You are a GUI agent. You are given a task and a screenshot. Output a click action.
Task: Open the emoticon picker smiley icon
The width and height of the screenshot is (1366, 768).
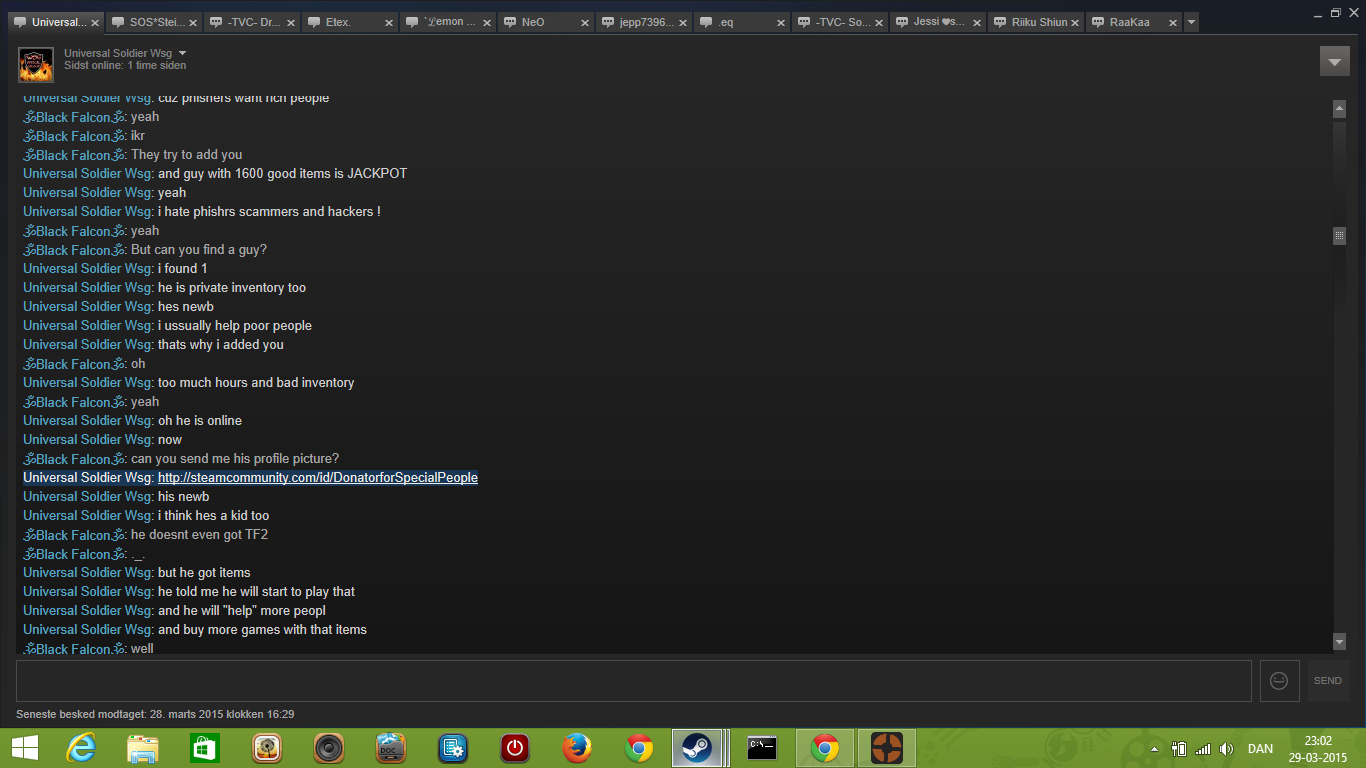tap(1279, 681)
